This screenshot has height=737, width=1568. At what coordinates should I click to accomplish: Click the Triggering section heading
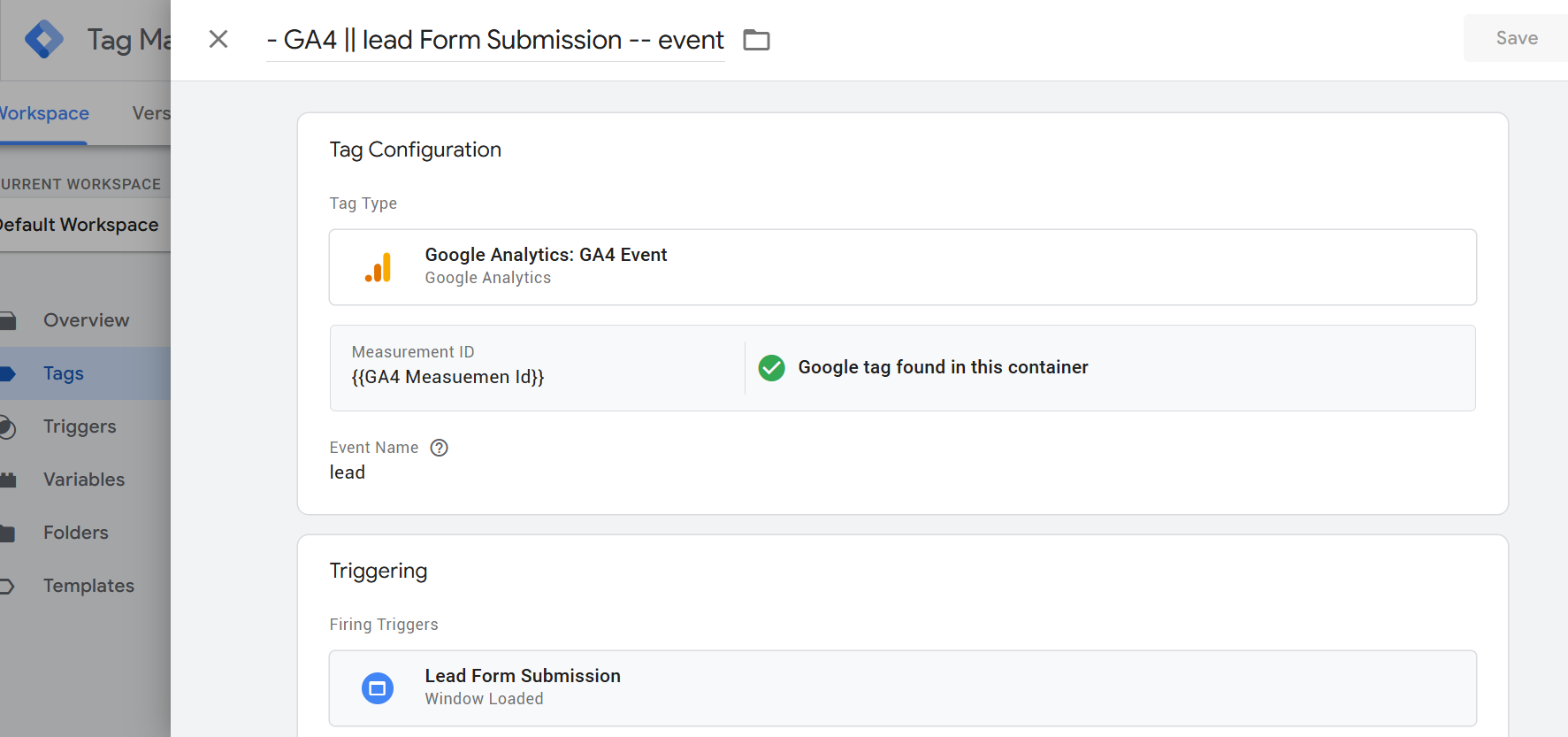[379, 571]
